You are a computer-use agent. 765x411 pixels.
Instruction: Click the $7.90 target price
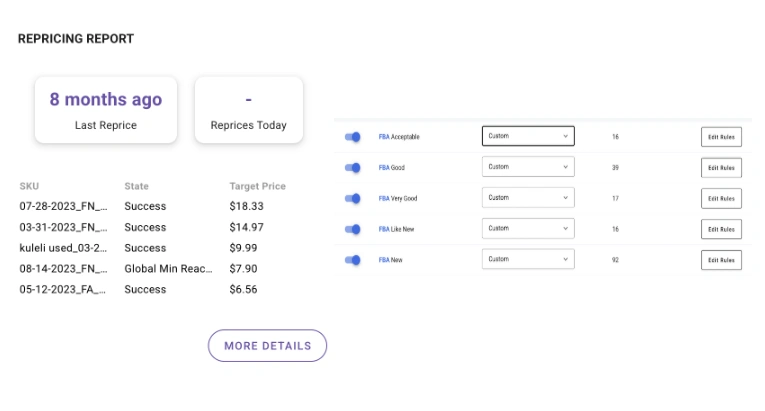[x=243, y=268]
